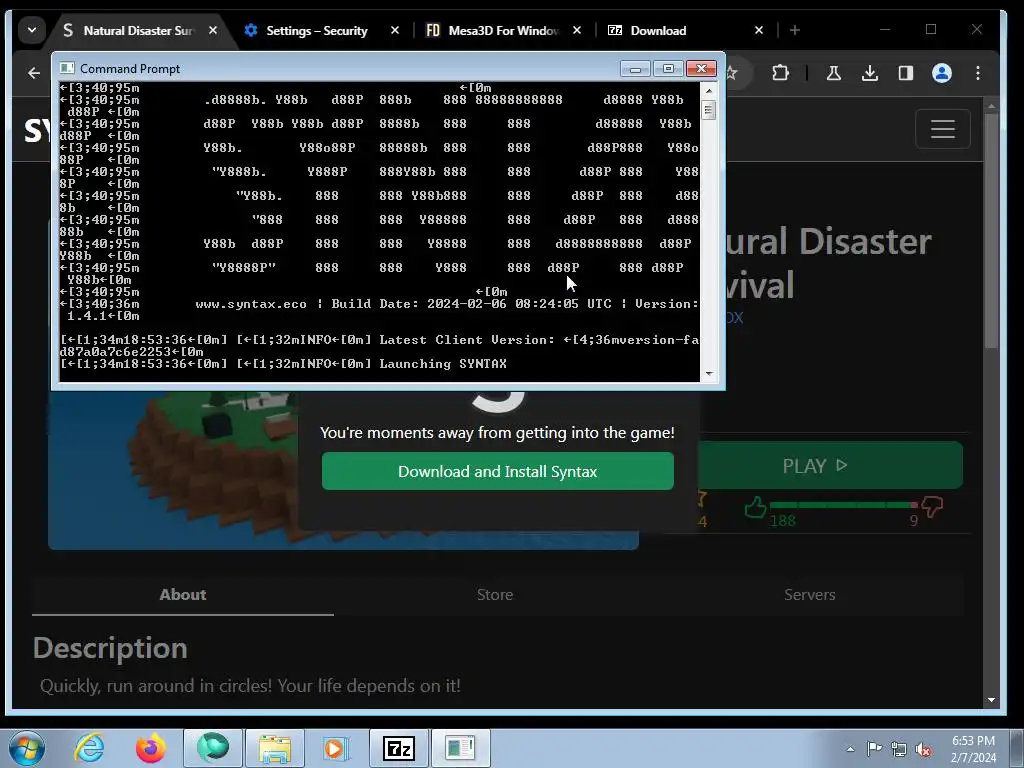This screenshot has height=768, width=1024.
Task: Open volume control tray icon
Action: [923, 749]
